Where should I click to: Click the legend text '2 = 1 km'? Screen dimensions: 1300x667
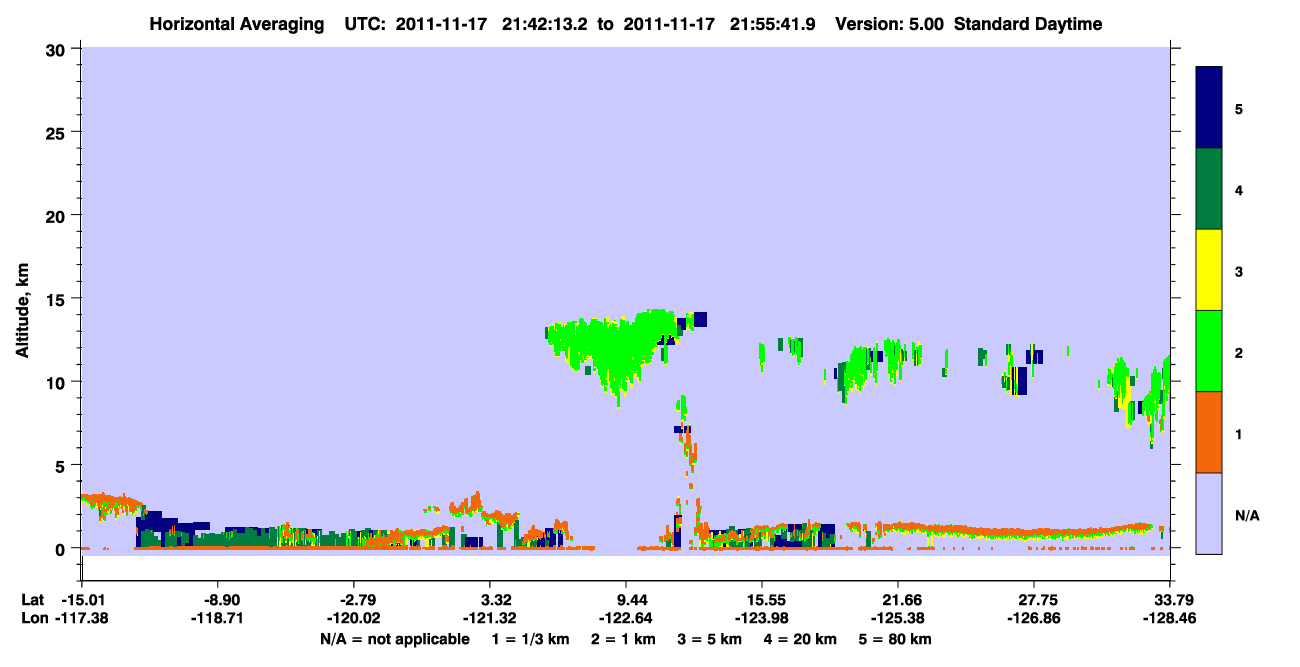(x=625, y=639)
